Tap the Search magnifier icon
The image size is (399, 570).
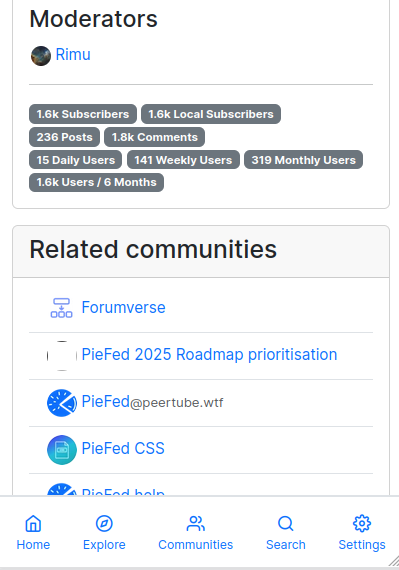coord(286,523)
